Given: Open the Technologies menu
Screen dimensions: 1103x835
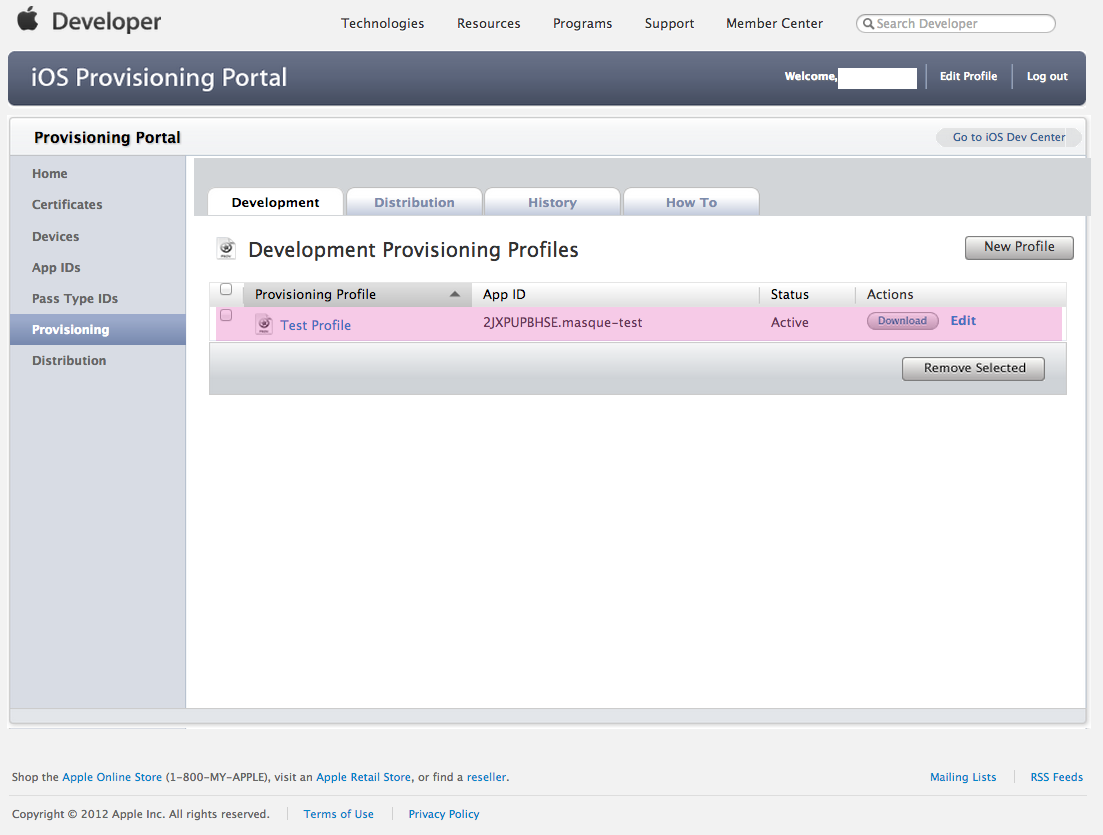Looking at the screenshot, I should pos(383,23).
